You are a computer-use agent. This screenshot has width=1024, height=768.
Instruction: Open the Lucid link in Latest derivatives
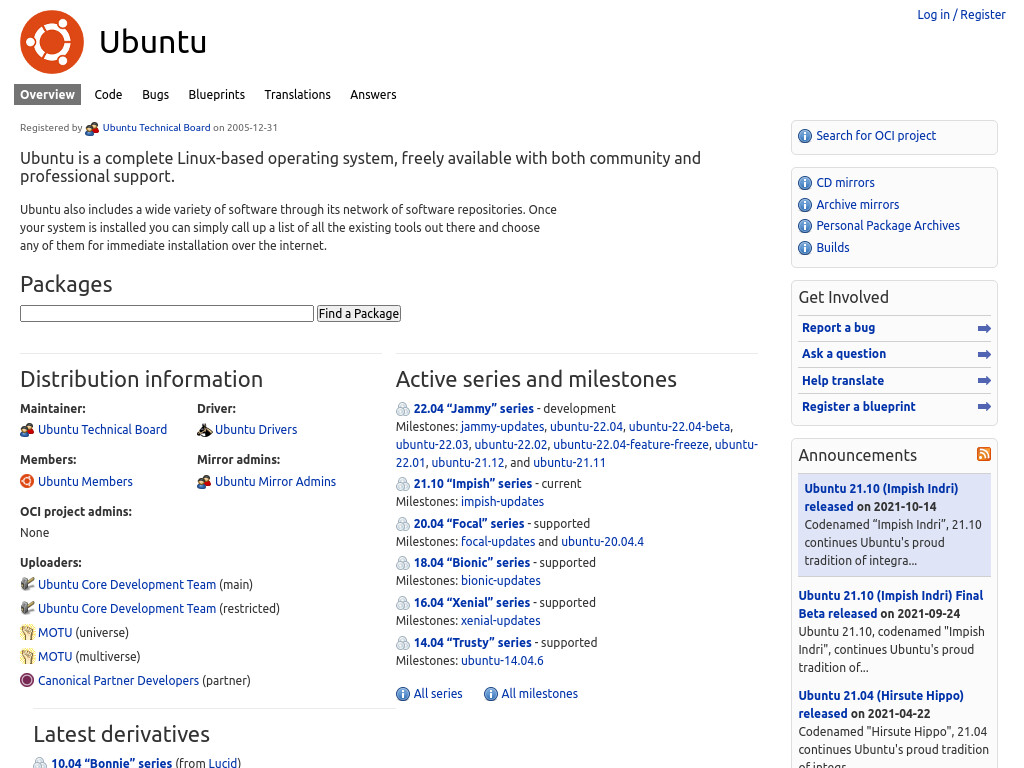coord(223,763)
